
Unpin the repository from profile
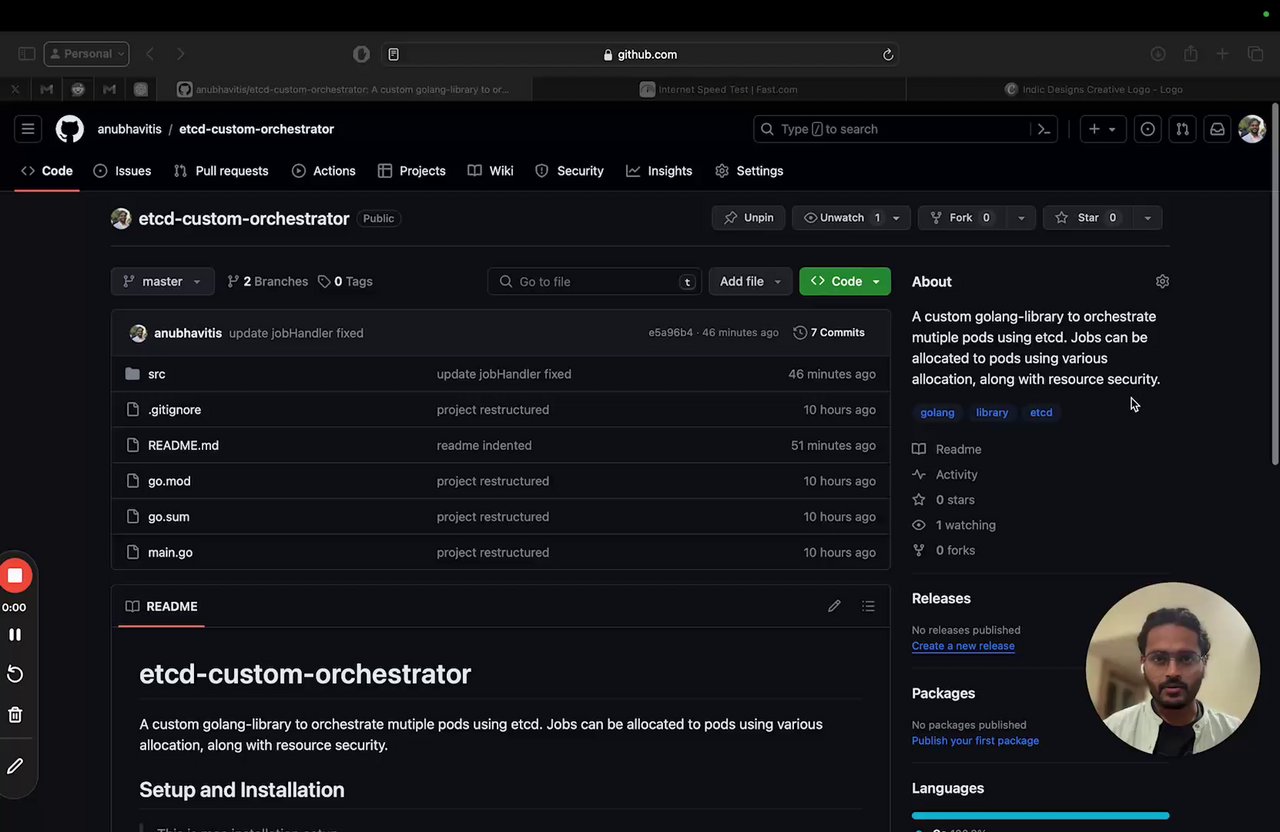pyautogui.click(x=748, y=218)
